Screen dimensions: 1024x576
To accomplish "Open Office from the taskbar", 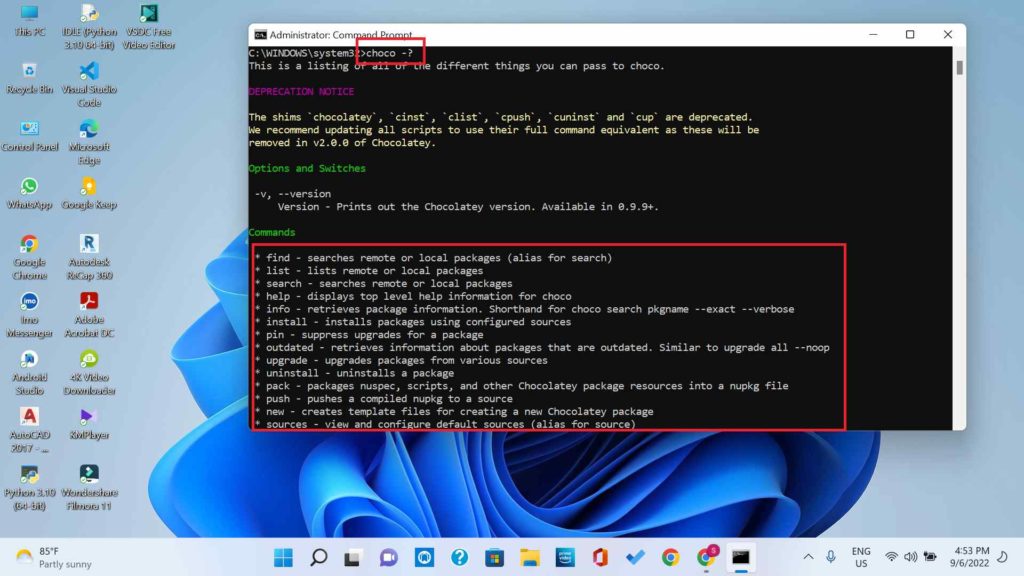I will pyautogui.click(x=600, y=557).
